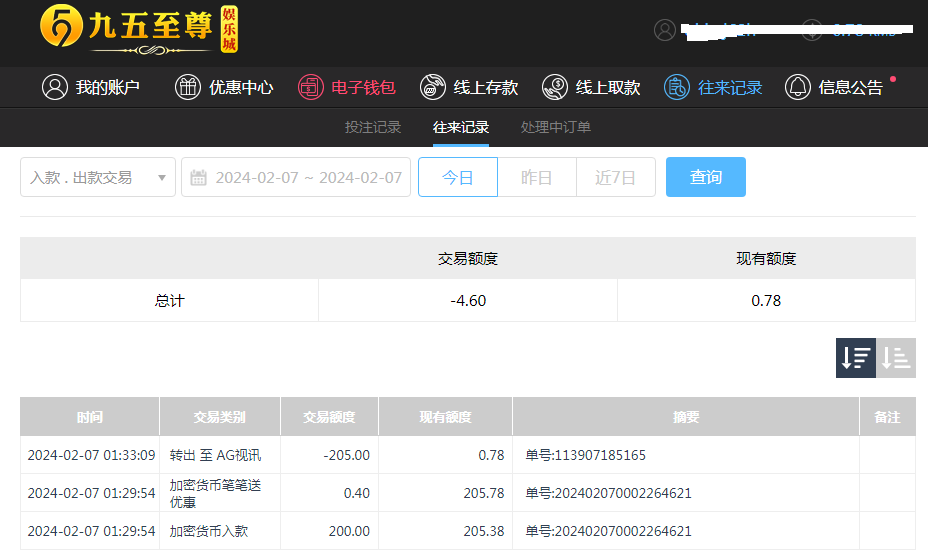Click the 200.00 amount
This screenshot has width=928, height=557.
pyautogui.click(x=349, y=531)
